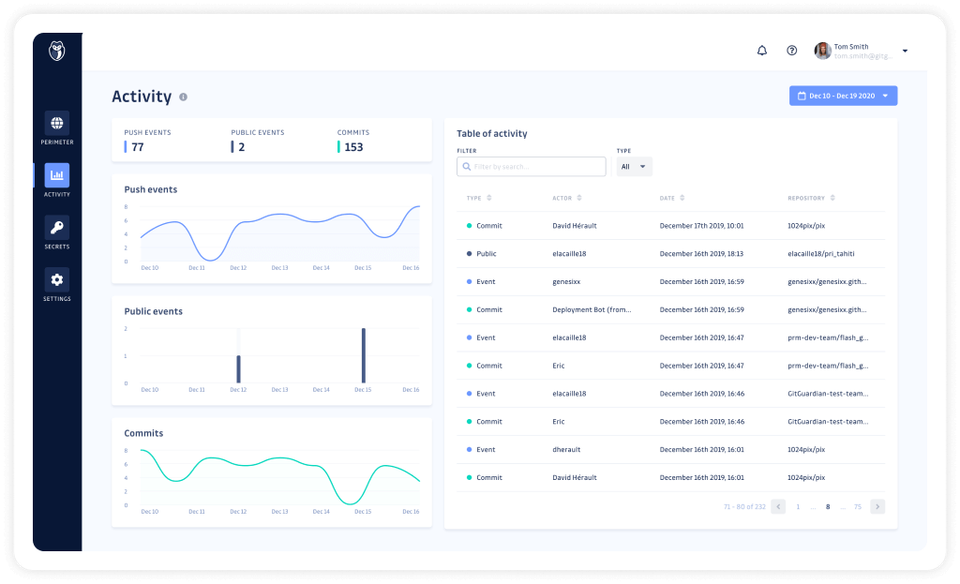This screenshot has height=584, width=960.
Task: Select the Perimeter globe icon
Action: (57, 124)
